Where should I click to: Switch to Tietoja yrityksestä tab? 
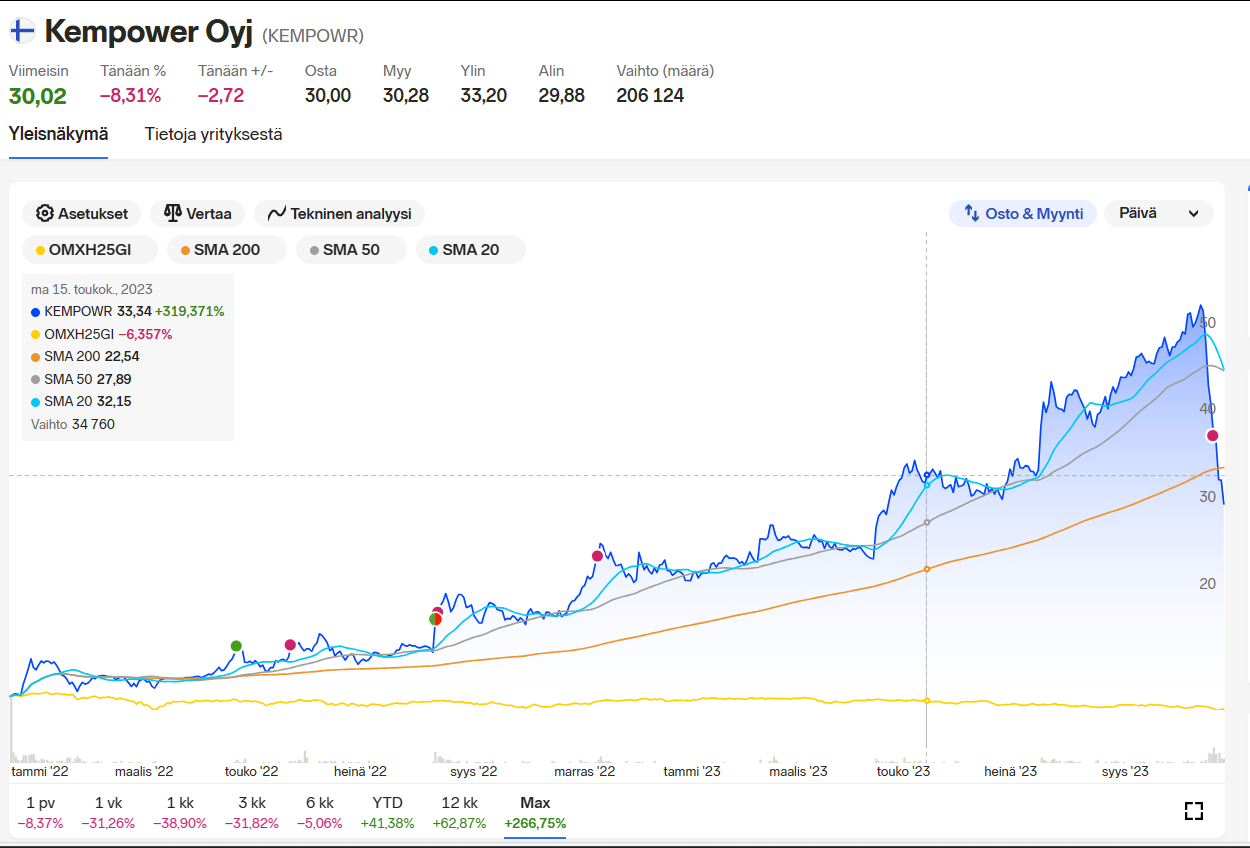pyautogui.click(x=213, y=134)
